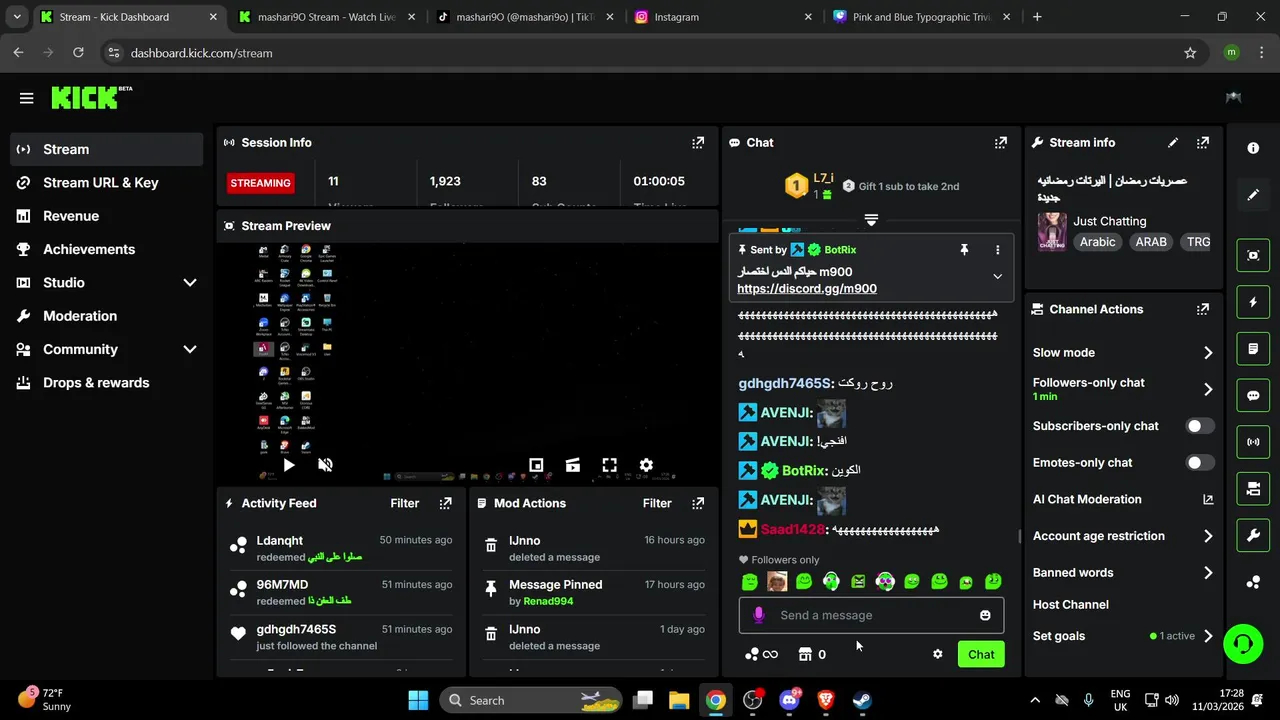Image resolution: width=1280 pixels, height=720 pixels.
Task: Click Host Channel action
Action: point(1071,605)
